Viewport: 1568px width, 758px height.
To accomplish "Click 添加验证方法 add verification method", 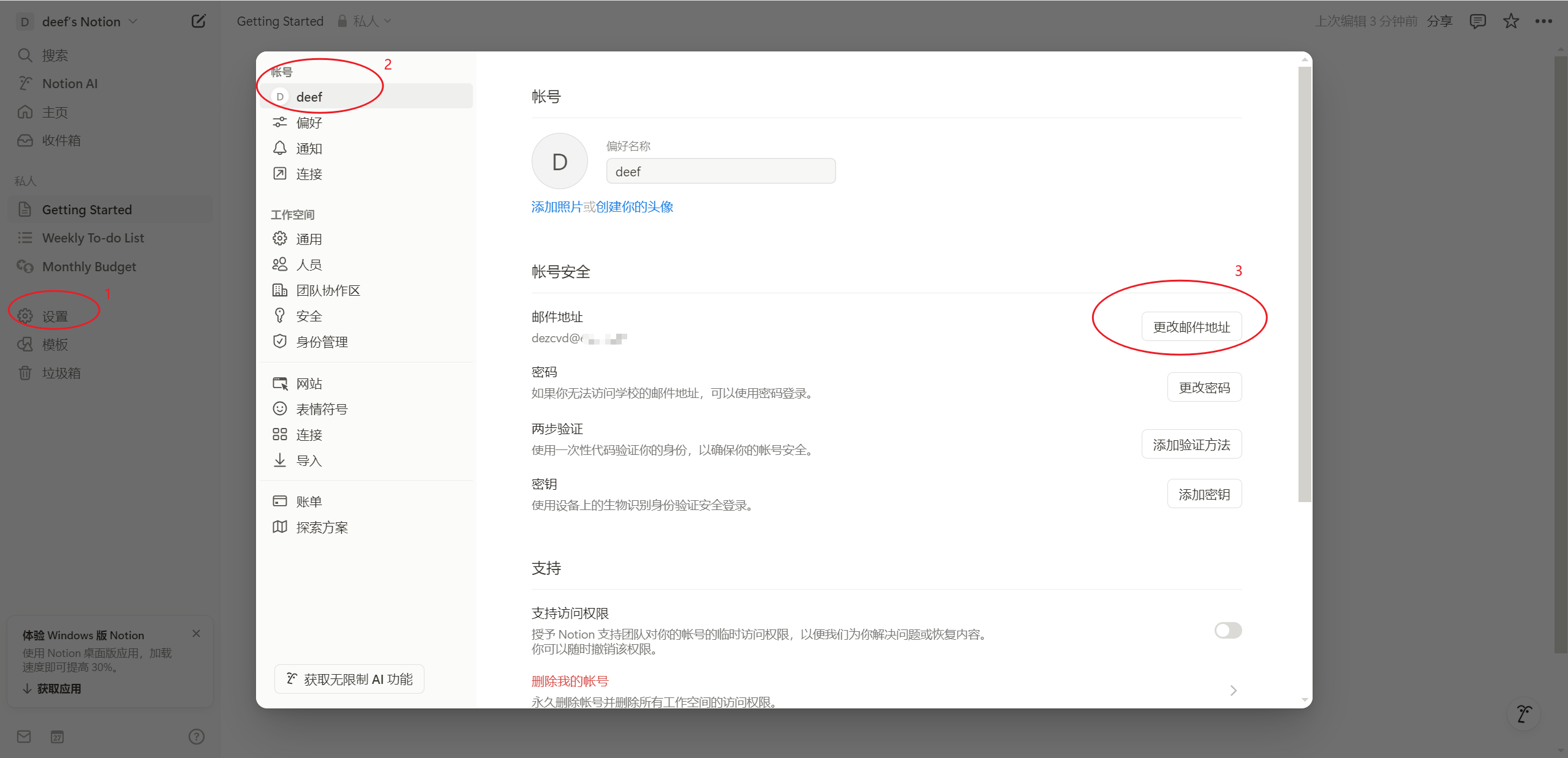I will [1191, 445].
